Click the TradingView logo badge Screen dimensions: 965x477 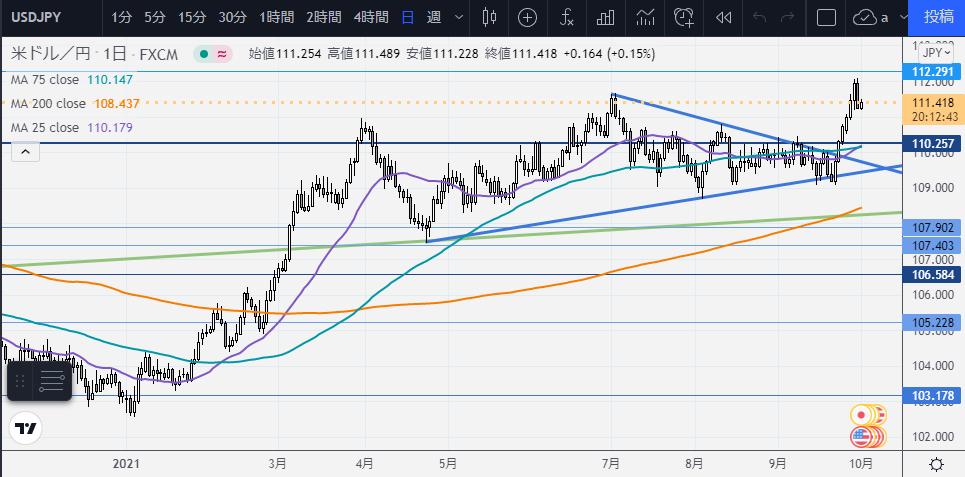pos(25,428)
